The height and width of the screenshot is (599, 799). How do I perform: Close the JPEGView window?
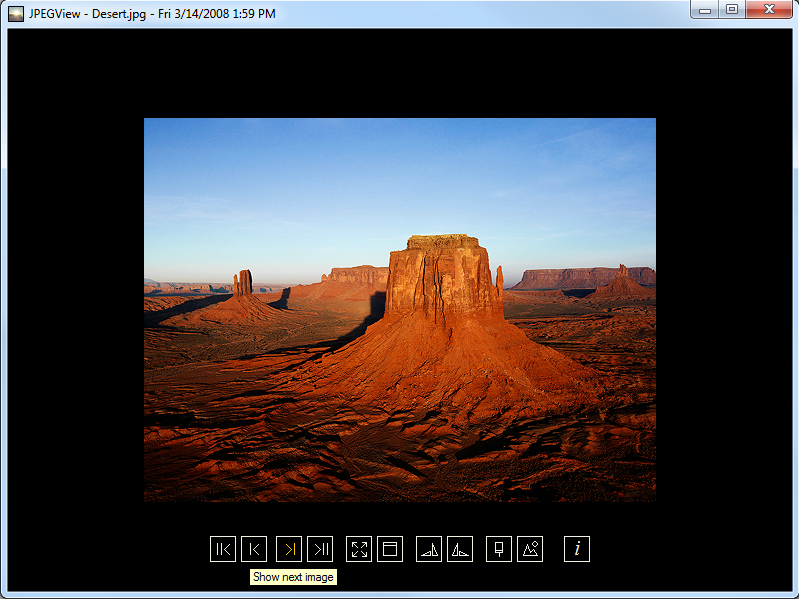pyautogui.click(x=769, y=10)
